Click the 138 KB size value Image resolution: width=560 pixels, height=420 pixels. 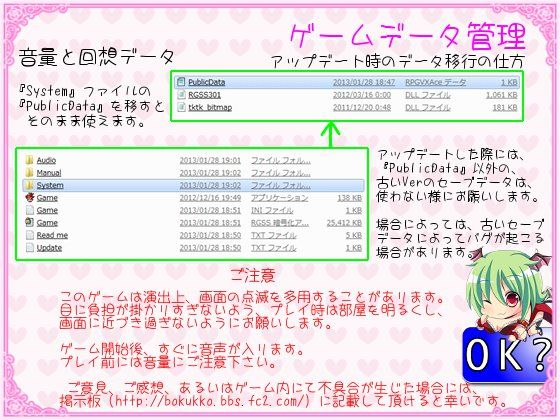[350, 198]
